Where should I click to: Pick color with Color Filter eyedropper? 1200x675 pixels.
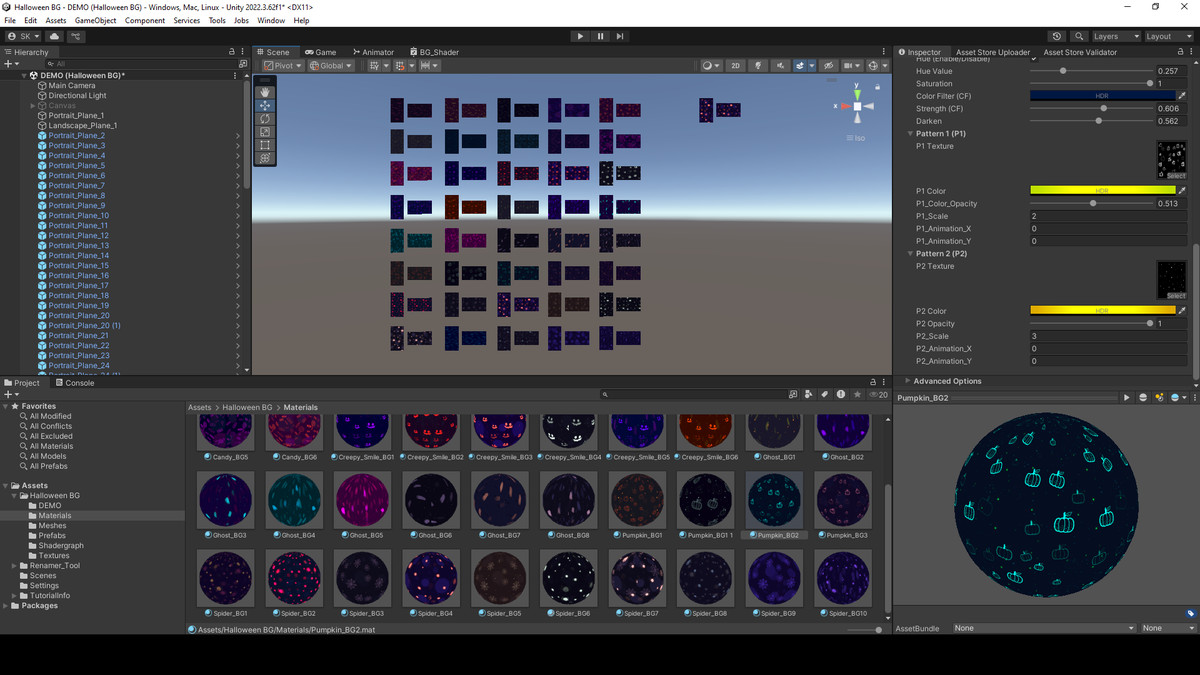click(1181, 96)
